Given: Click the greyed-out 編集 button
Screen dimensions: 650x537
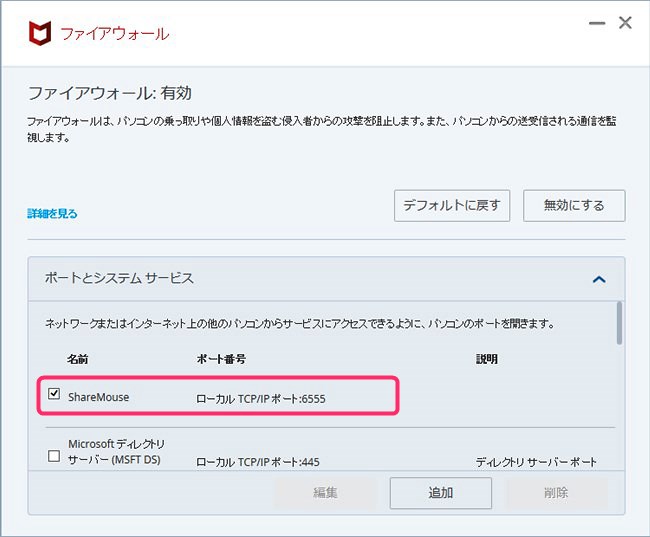Looking at the screenshot, I should pos(325,493).
